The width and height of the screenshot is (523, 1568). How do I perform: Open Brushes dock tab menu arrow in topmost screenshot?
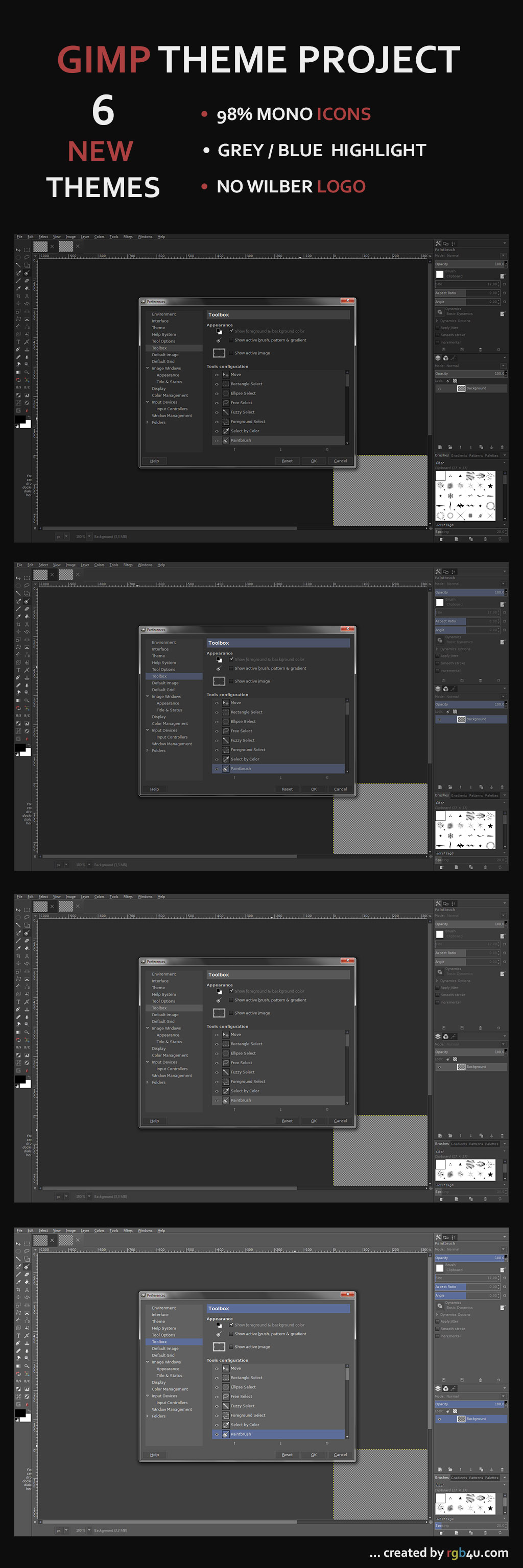[504, 455]
